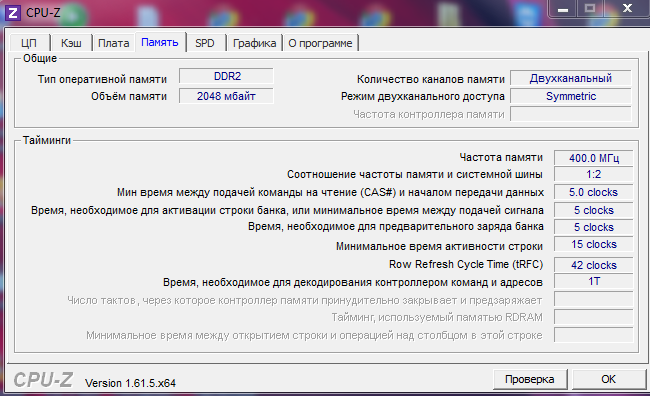This screenshot has height=396, width=650.
Task: Click the disabled maximize button
Action: pyautogui.click(x=590, y=8)
